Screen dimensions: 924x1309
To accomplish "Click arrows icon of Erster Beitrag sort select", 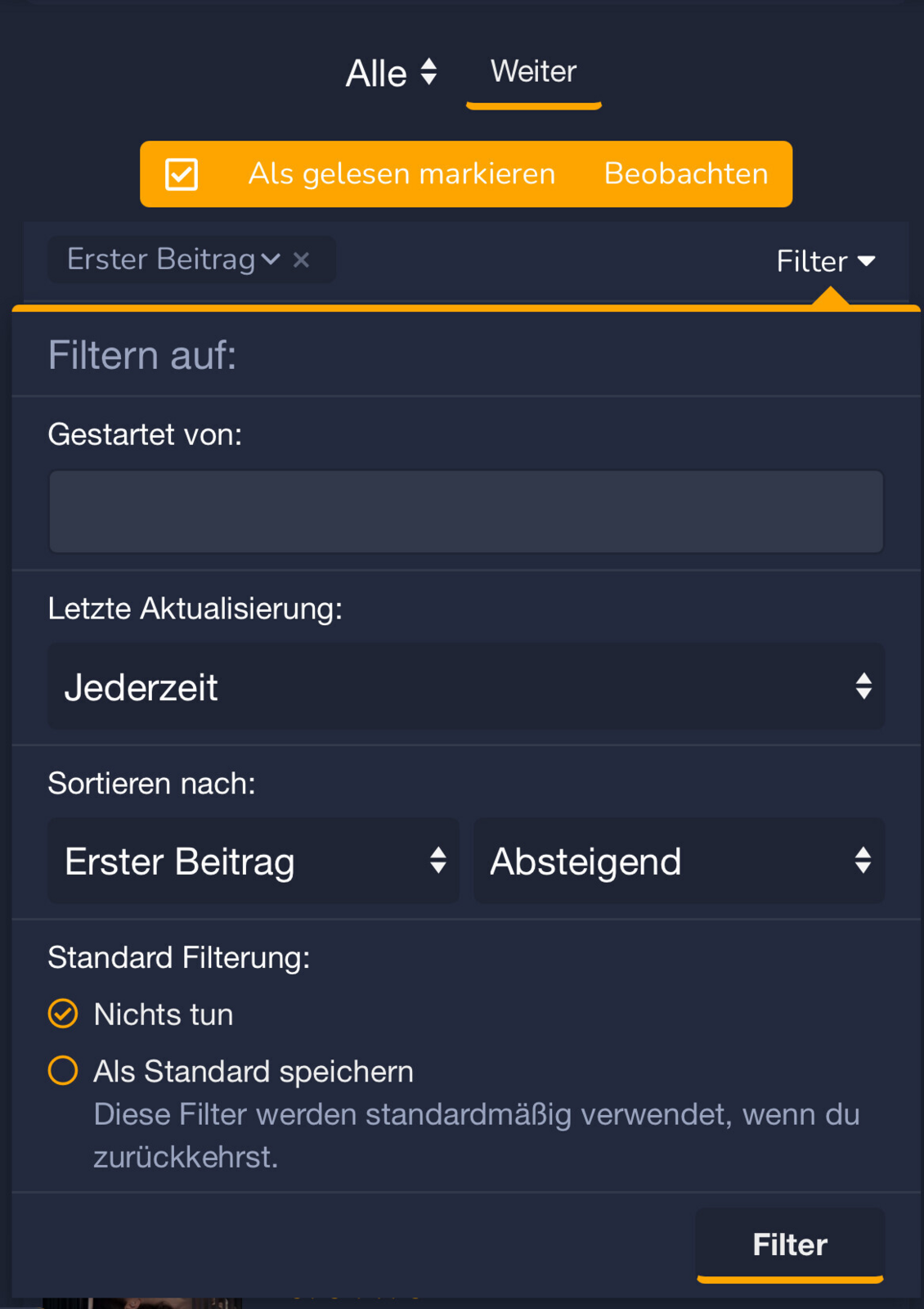I will (438, 861).
